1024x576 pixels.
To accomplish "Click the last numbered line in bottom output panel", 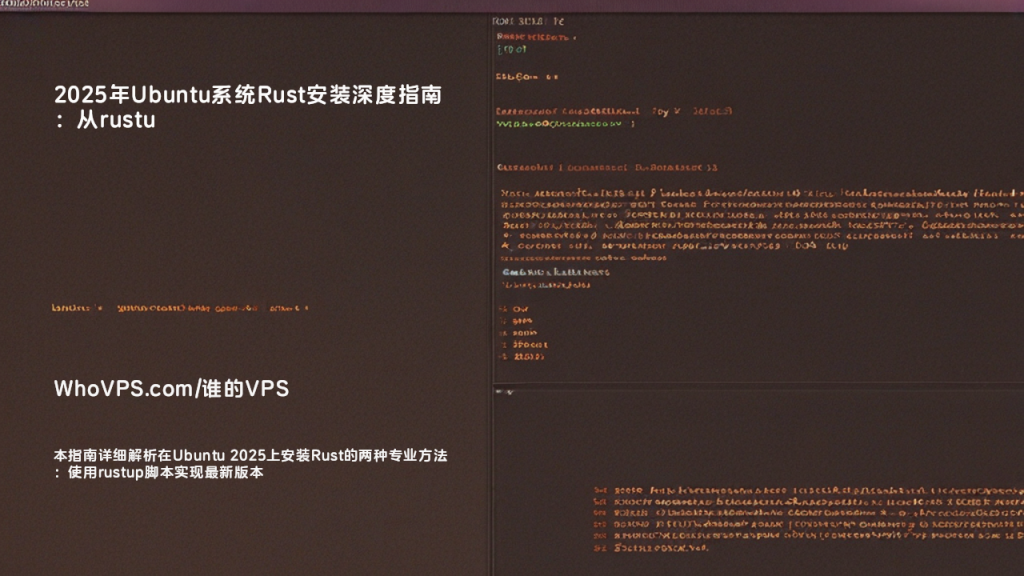I will pyautogui.click(x=651, y=548).
